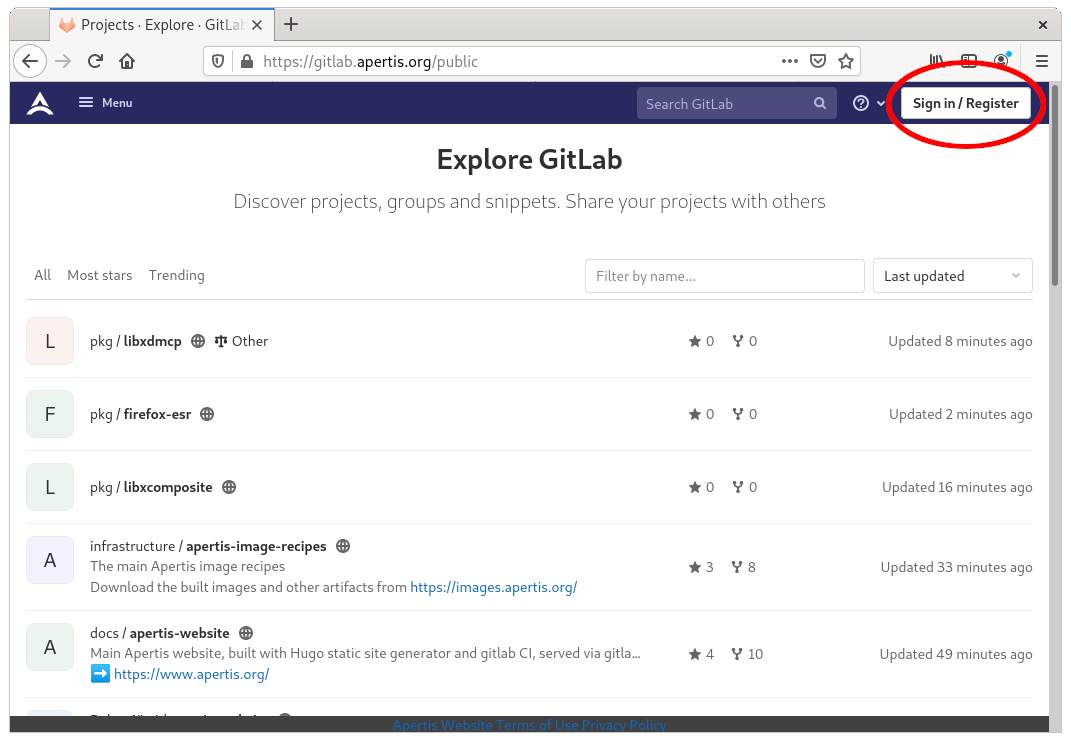Image resolution: width=1071 pixels, height=742 pixels.
Task: Open the pkg / libxcomposite project
Action: [151, 487]
